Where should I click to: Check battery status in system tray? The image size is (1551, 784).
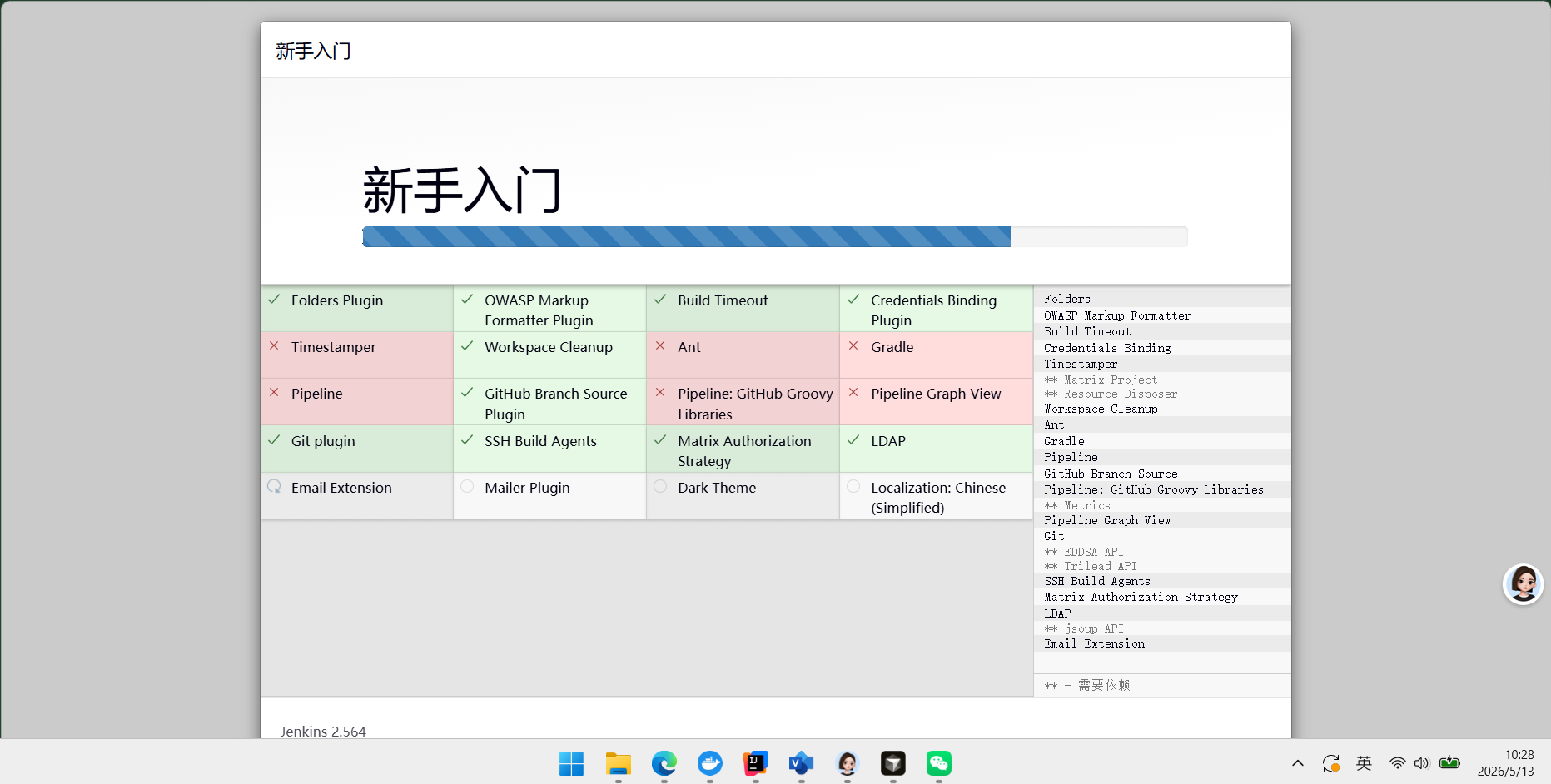(x=1449, y=762)
